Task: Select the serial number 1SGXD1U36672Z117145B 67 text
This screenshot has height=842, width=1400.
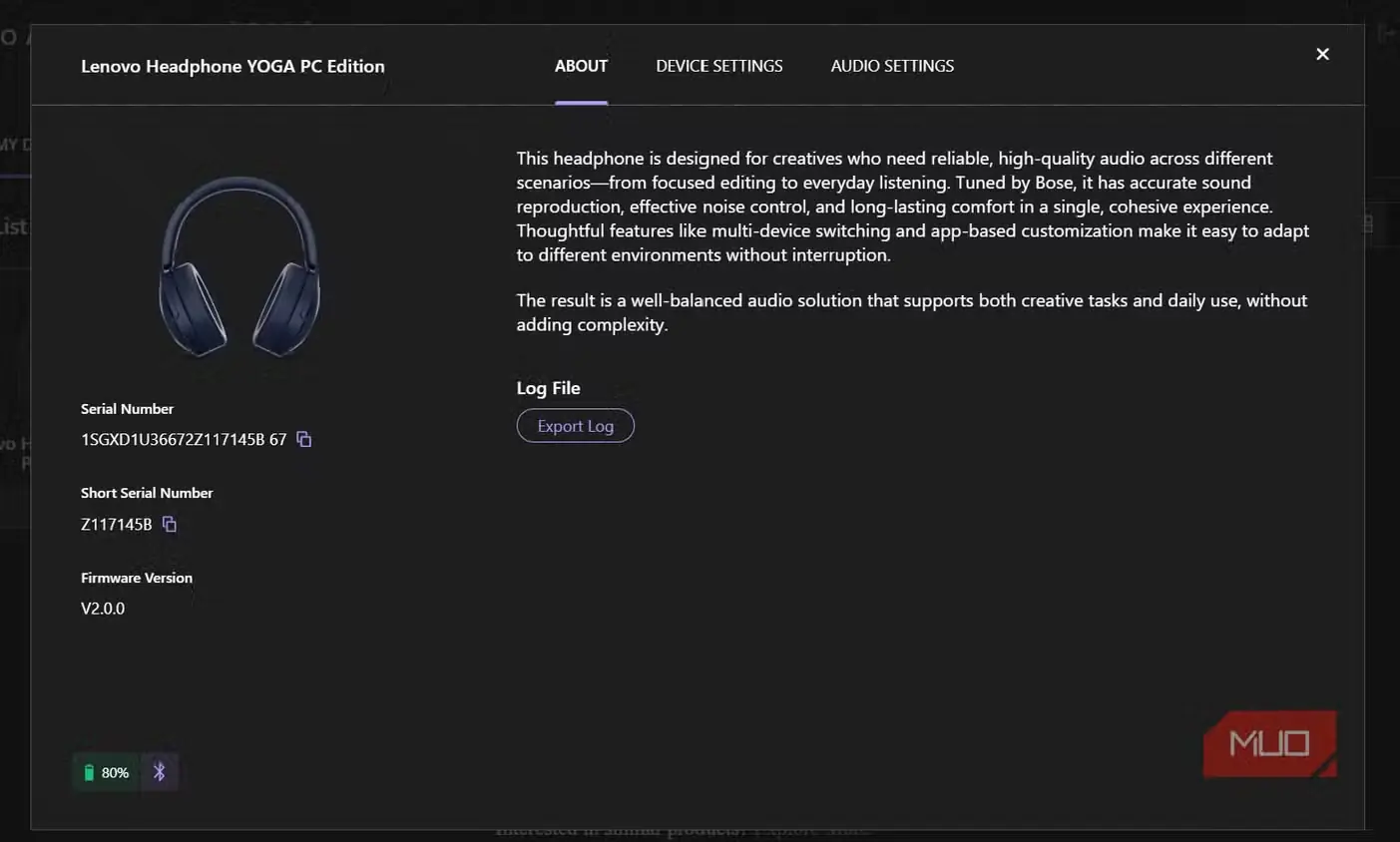Action: tap(184, 439)
